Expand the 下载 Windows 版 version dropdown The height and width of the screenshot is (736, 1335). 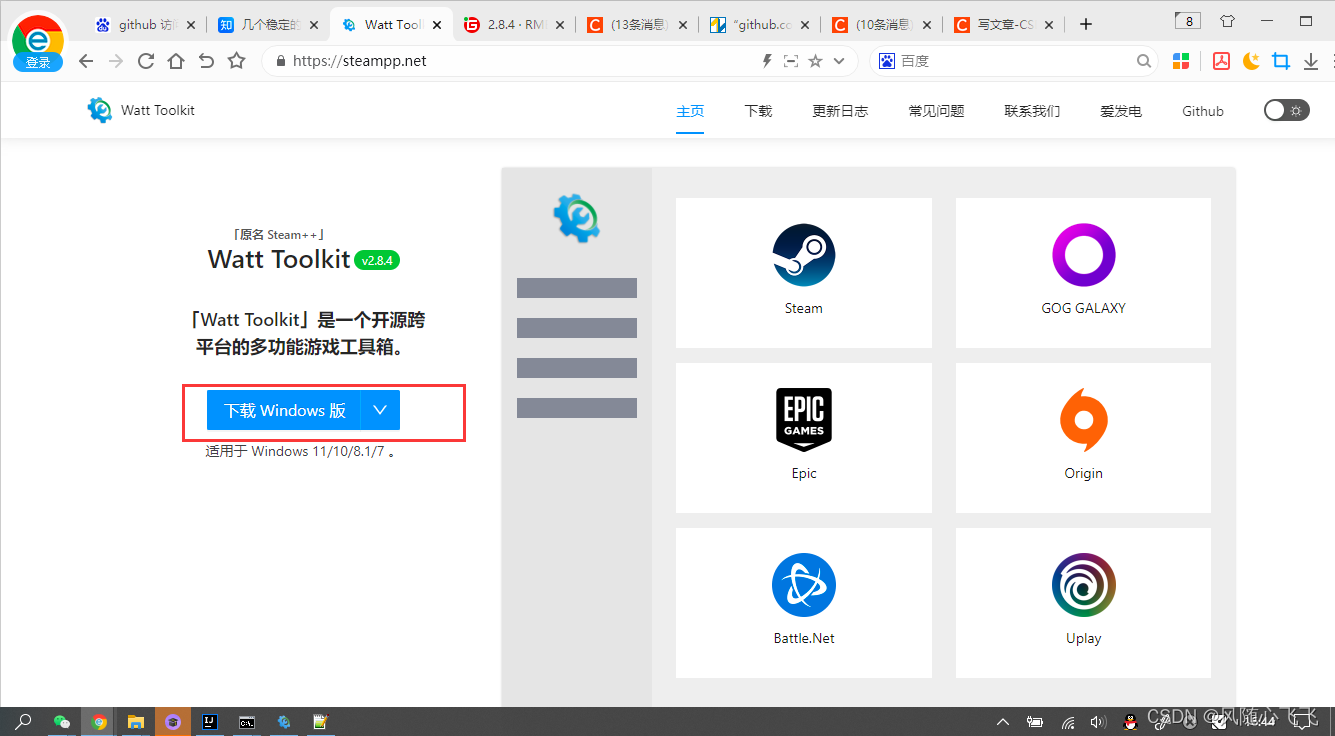[379, 410]
